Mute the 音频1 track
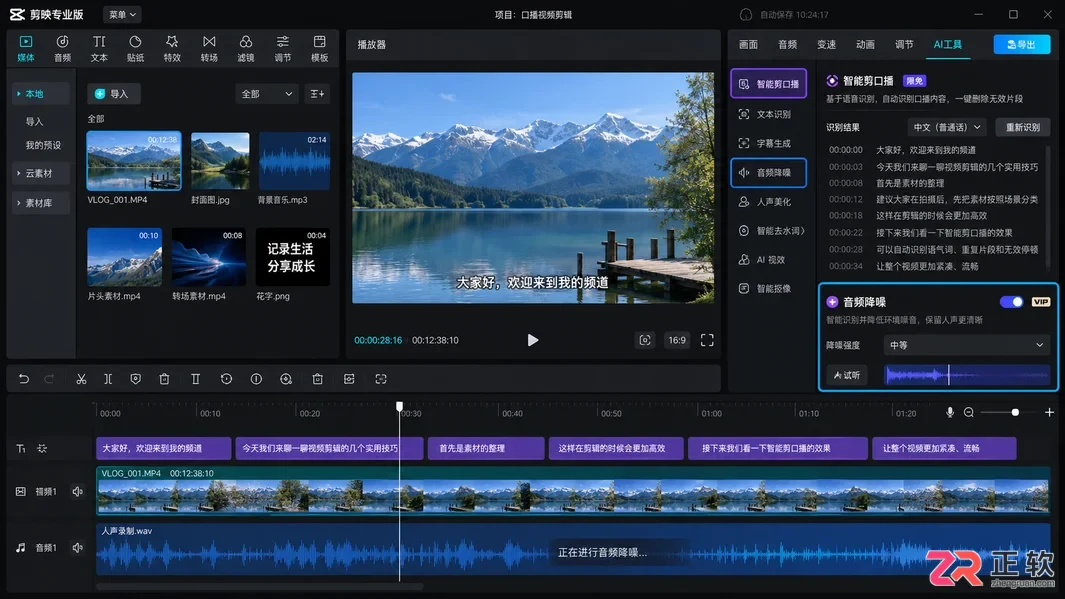Screen dimensions: 1065x599 pyautogui.click(x=77, y=547)
